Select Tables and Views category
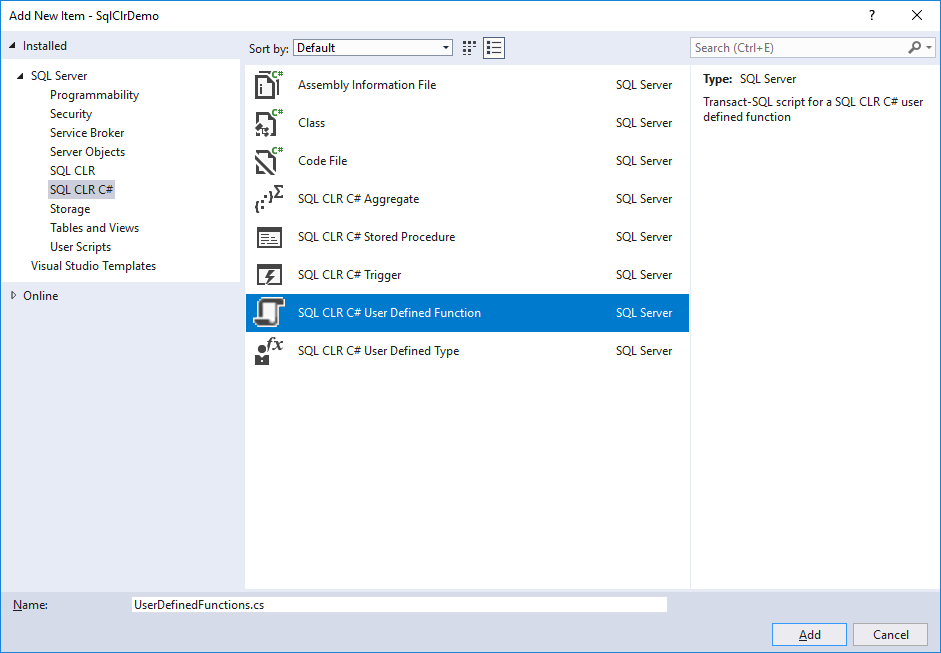941x653 pixels. [94, 228]
